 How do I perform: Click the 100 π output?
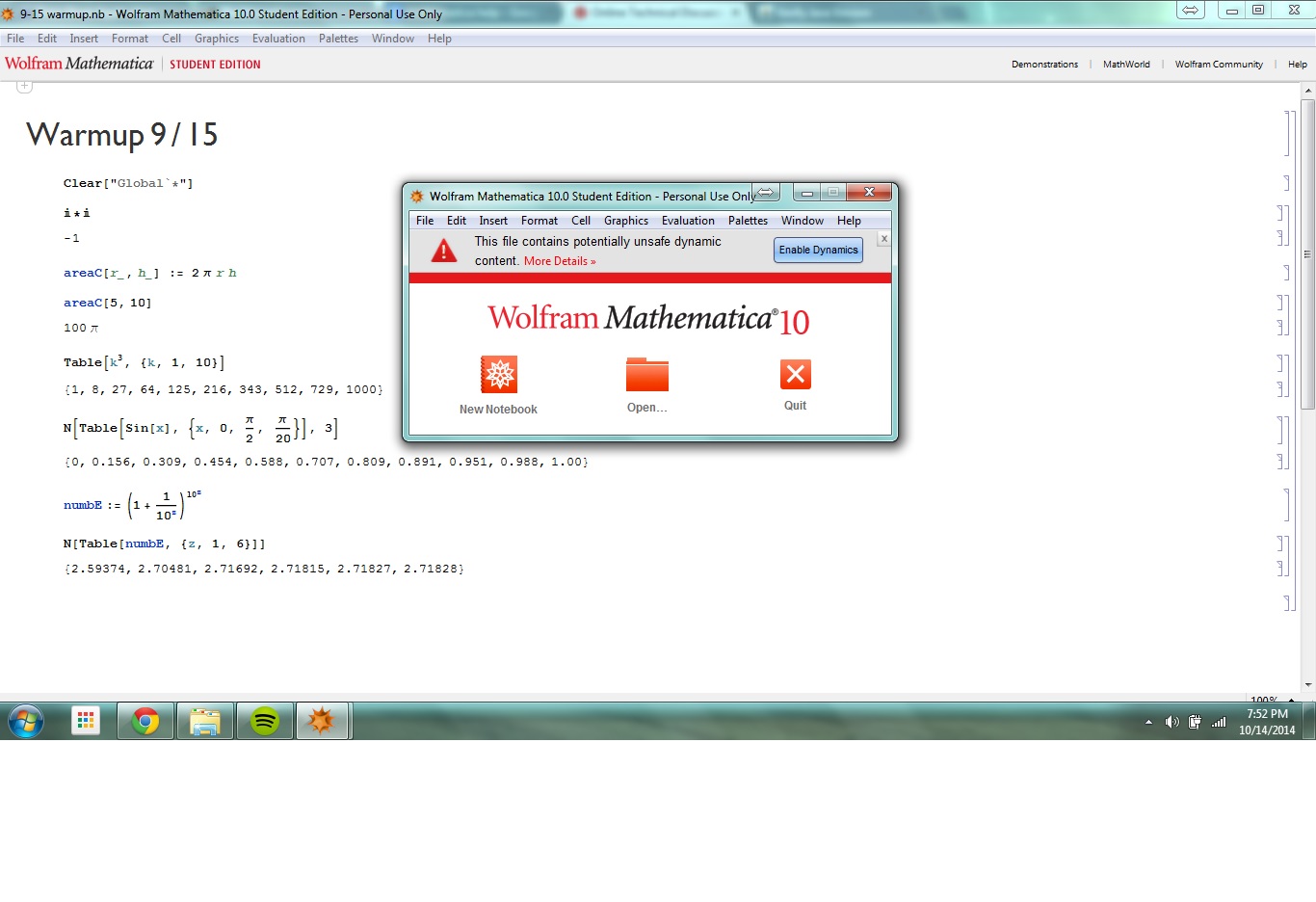pos(81,328)
